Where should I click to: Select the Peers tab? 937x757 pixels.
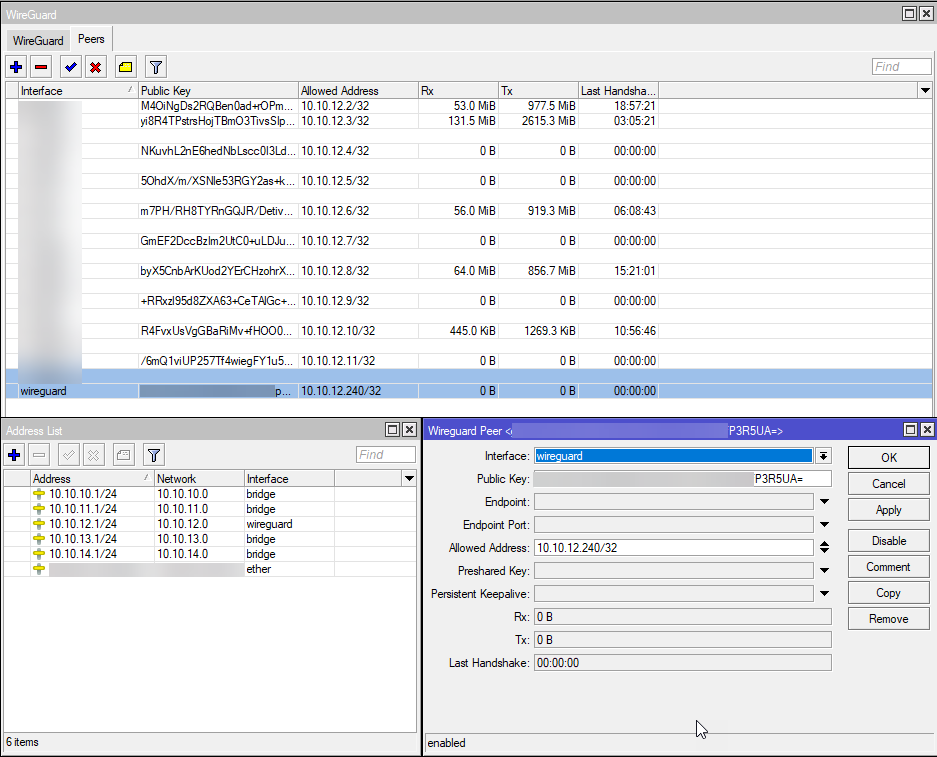(x=91, y=40)
